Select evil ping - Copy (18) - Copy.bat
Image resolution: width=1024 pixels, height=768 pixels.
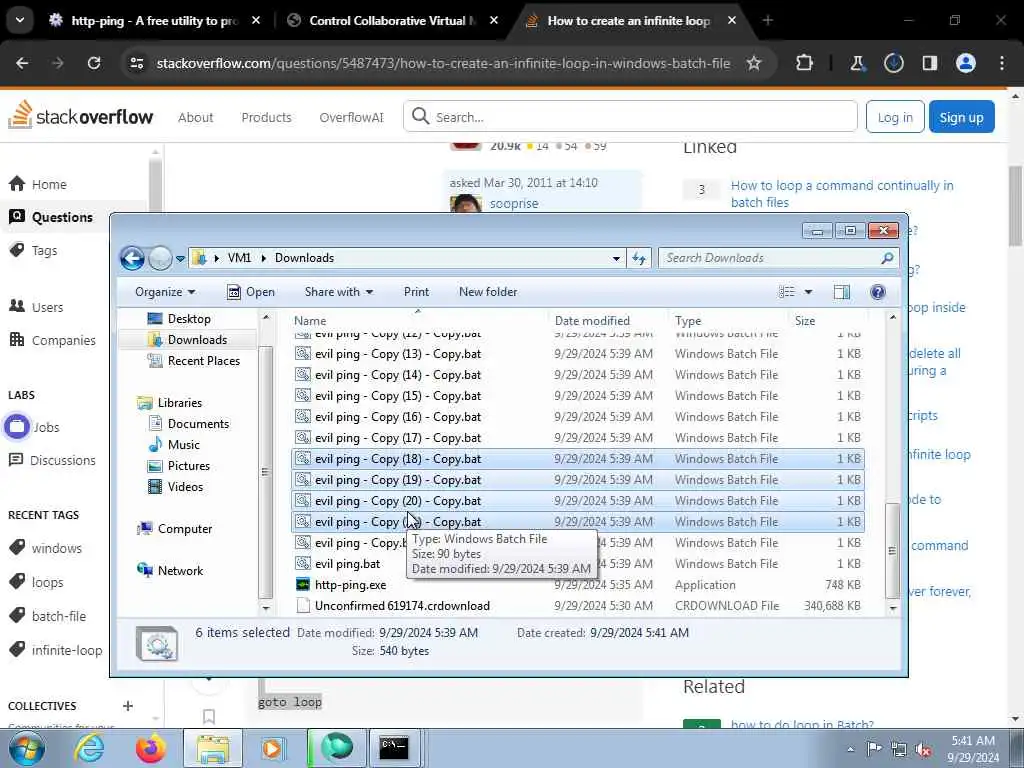click(578, 459)
